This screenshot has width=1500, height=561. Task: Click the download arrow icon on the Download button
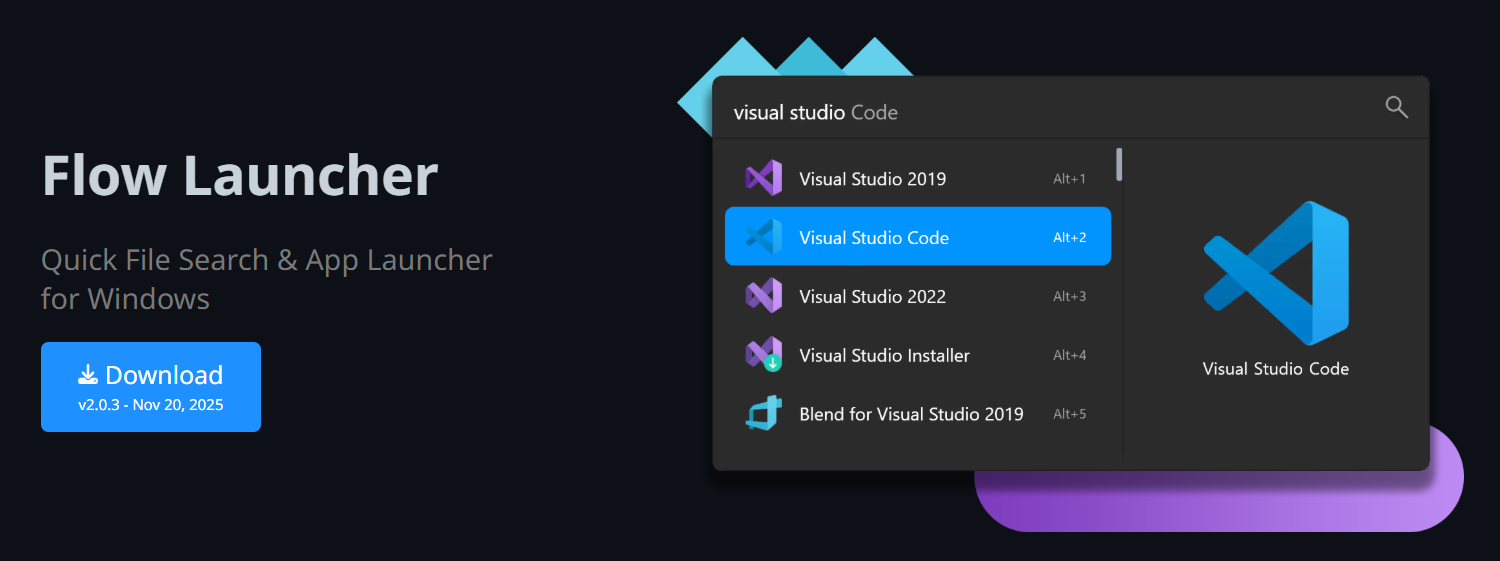coord(88,375)
